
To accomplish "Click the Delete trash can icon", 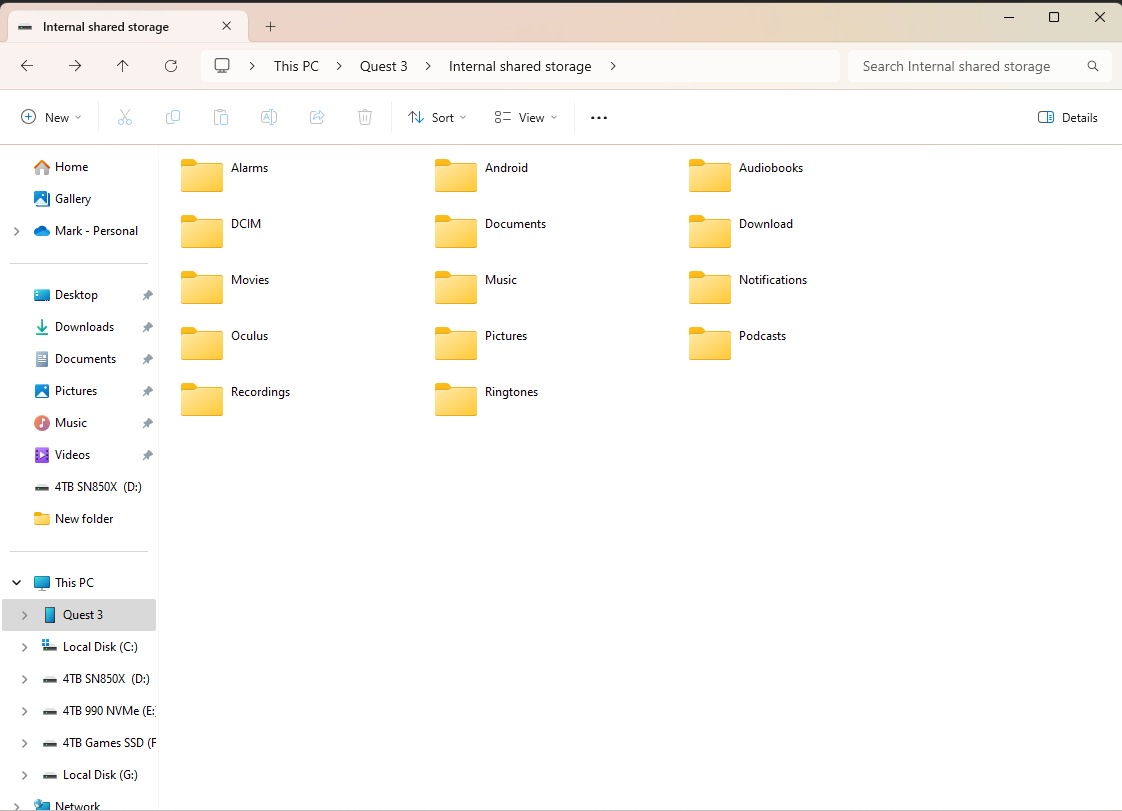I will pyautogui.click(x=365, y=117).
